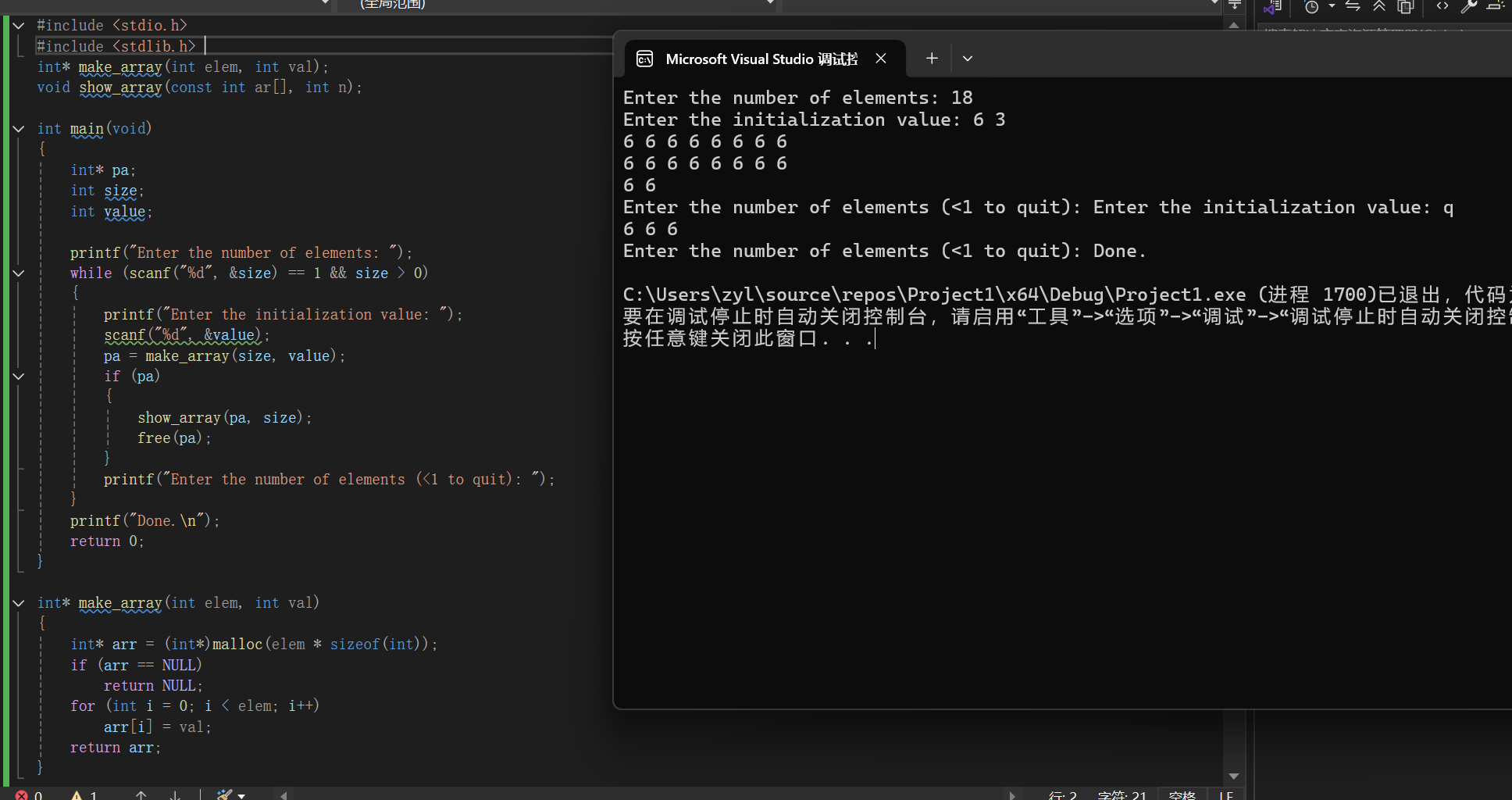Open the pending changes filter clock icon
1512x800 pixels.
1311,6
